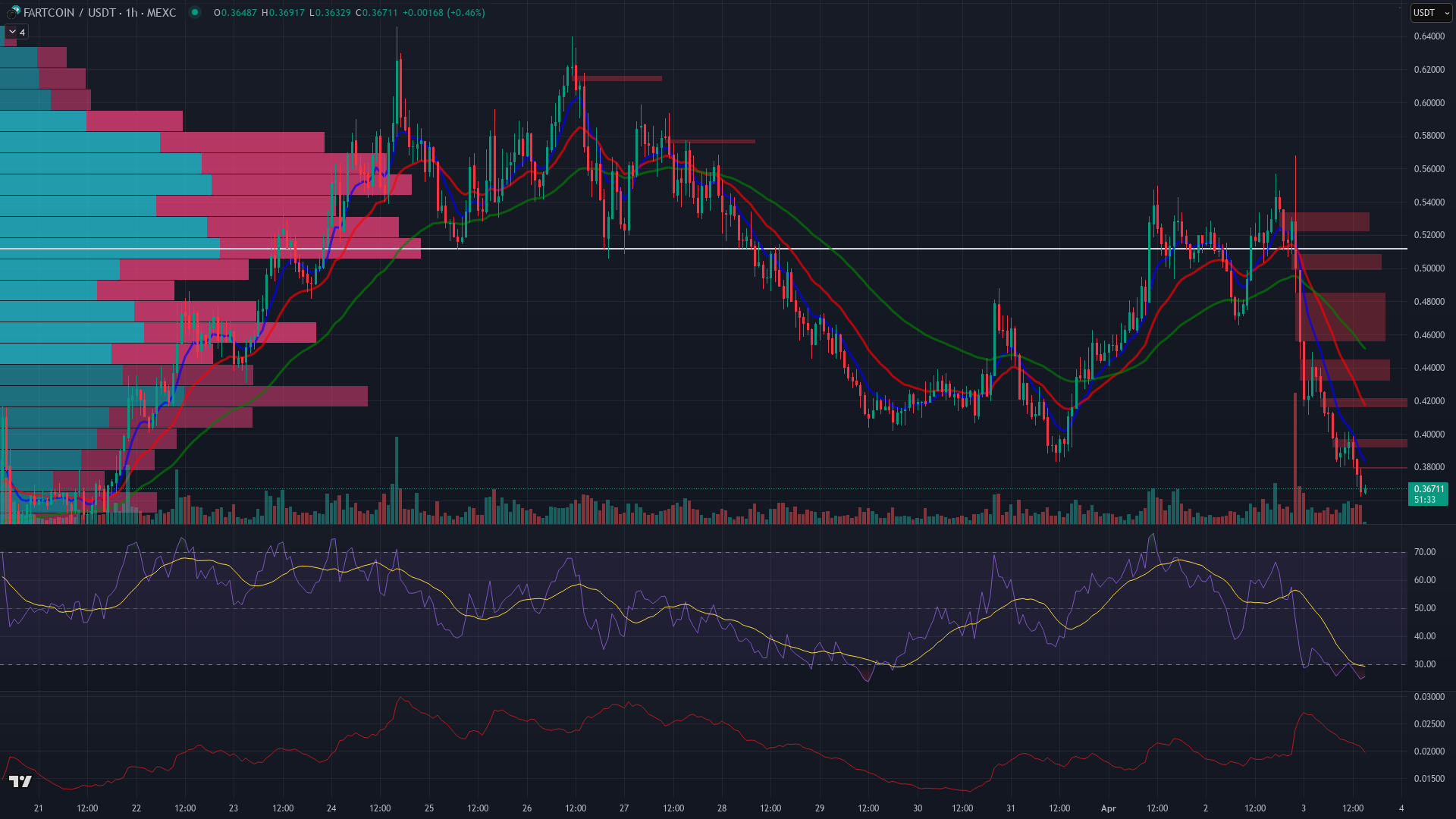Click the 0.64000 price axis label

coord(1429,36)
